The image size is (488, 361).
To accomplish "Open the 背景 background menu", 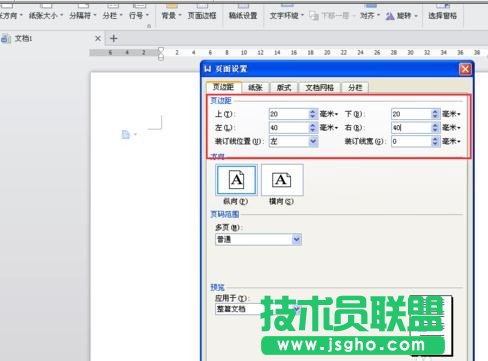I will pyautogui.click(x=171, y=15).
